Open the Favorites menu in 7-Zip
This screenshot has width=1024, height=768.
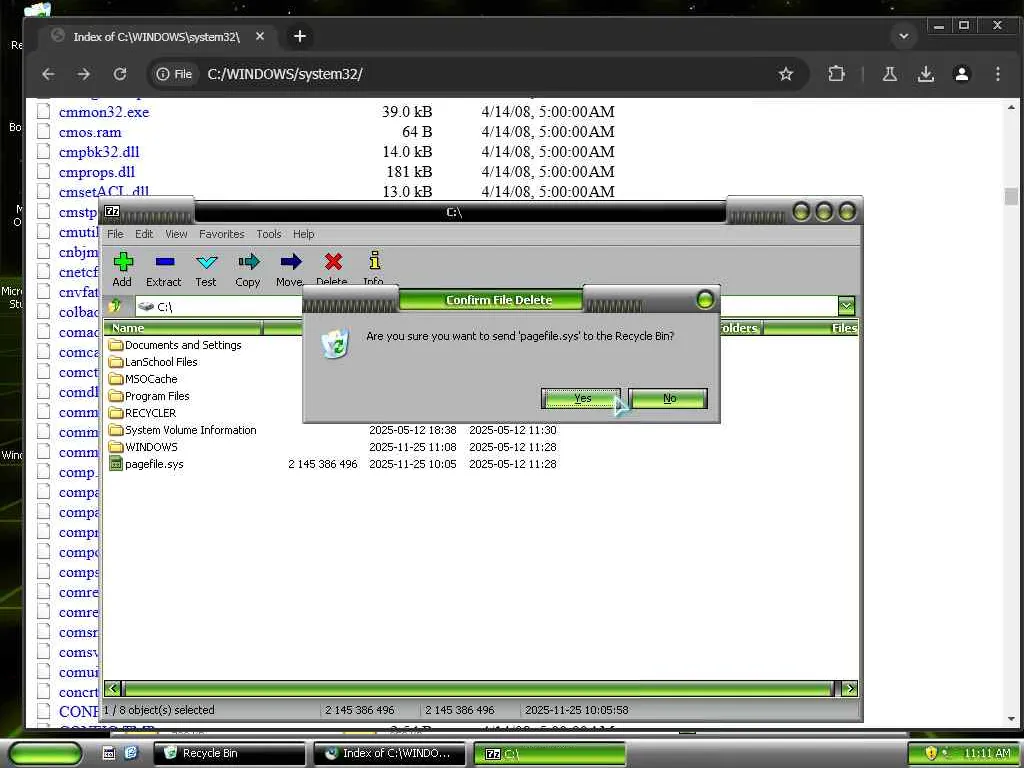[x=221, y=234]
